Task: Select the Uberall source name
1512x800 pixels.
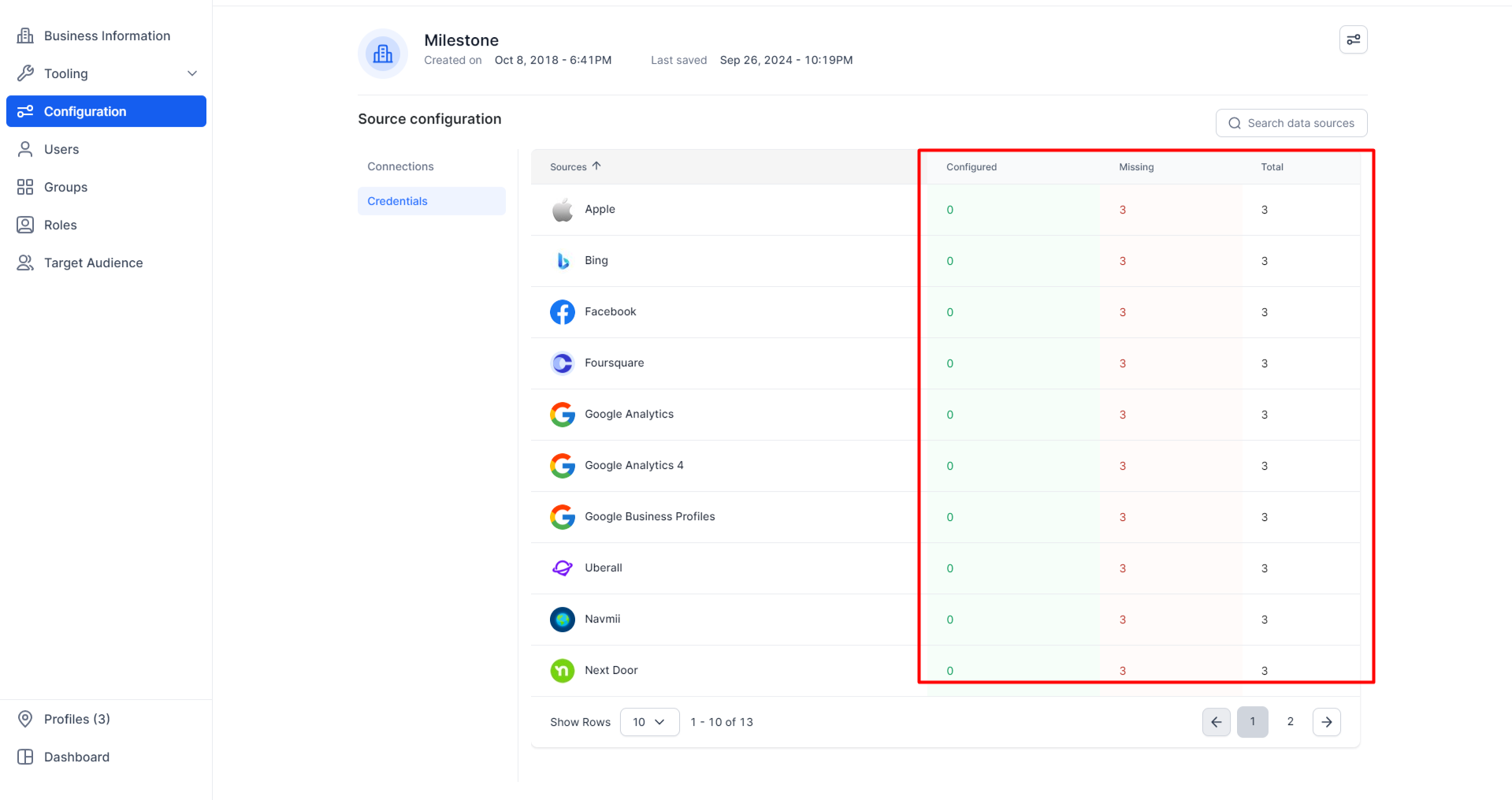Action: (604, 567)
